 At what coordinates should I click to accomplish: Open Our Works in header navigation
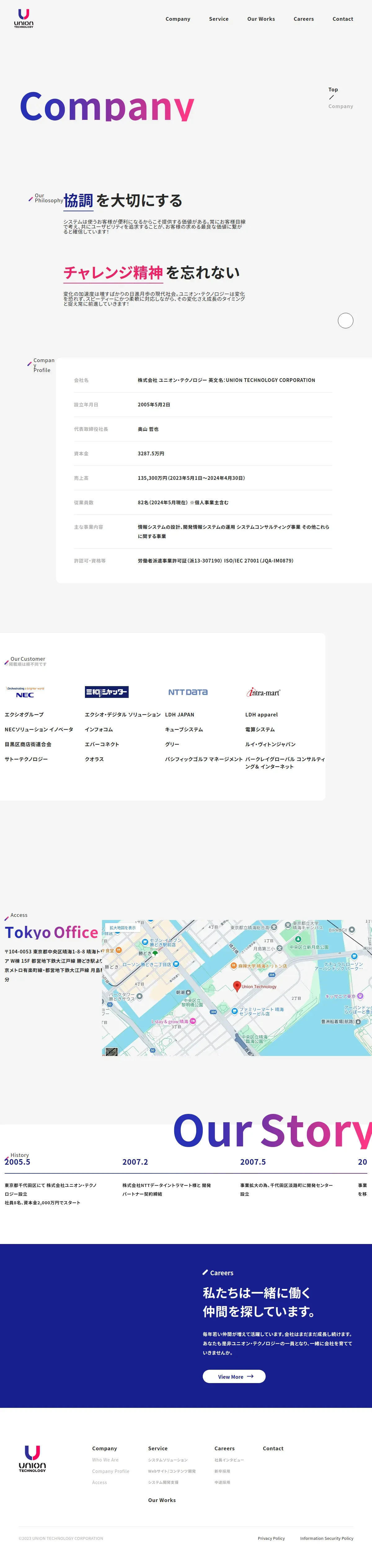point(261,19)
